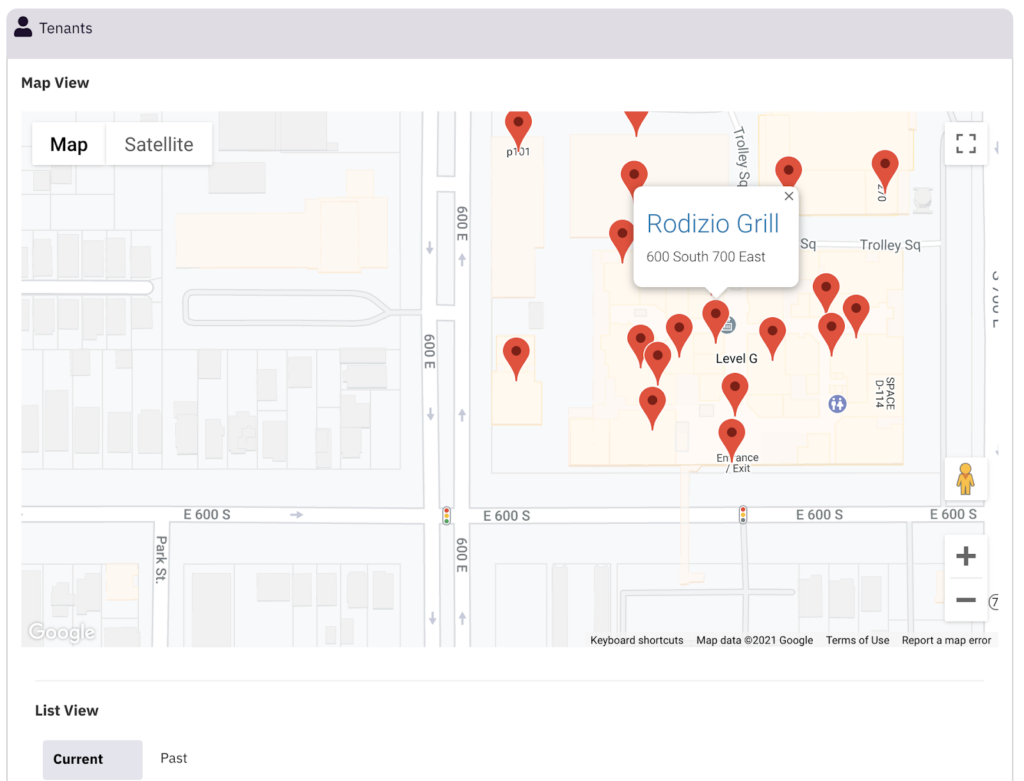Click the '600 South 700 East' address text
This screenshot has width=1024, height=781.
pyautogui.click(x=705, y=257)
